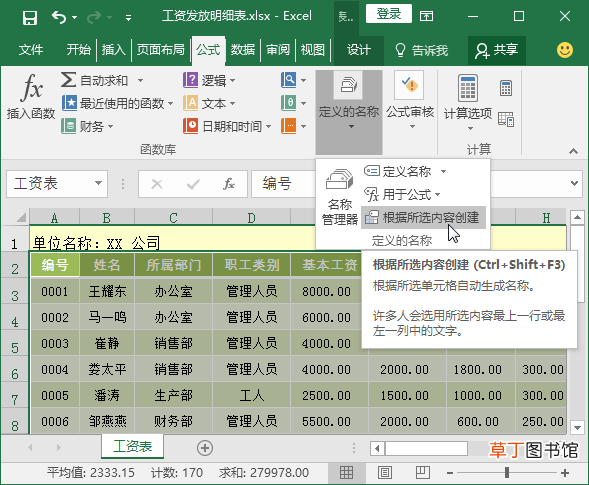Click the 共享 share button
Image resolution: width=589 pixels, height=485 pixels.
point(497,50)
